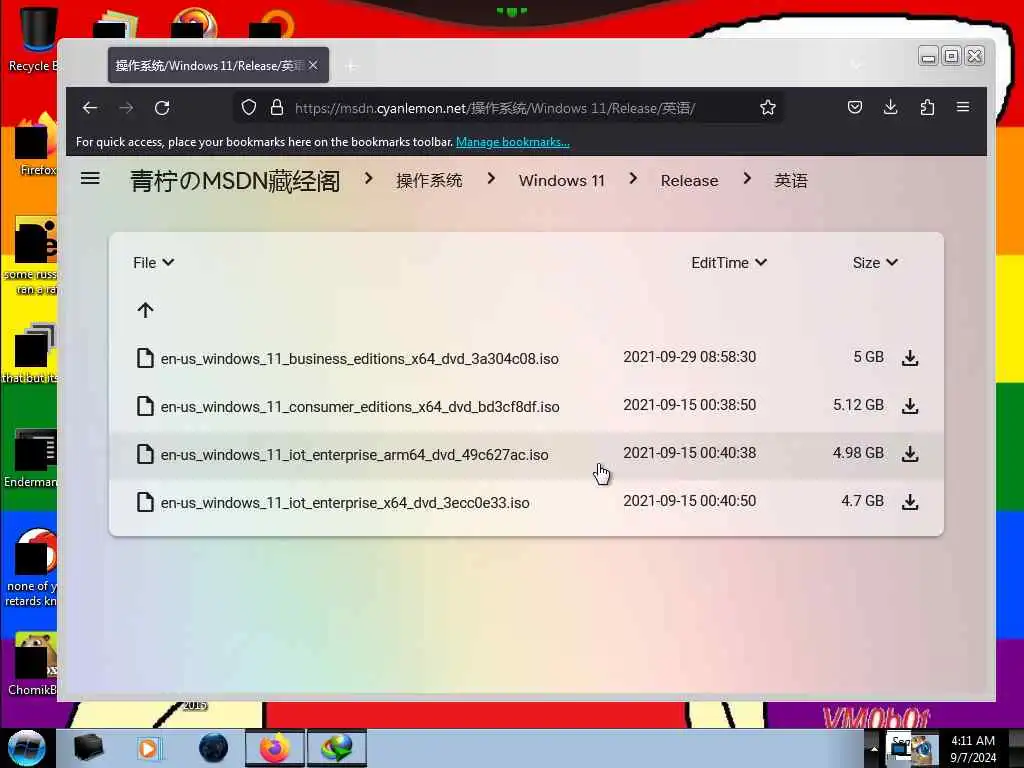Open the shield tracking protection icon
The height and width of the screenshot is (768, 1024).
248,108
